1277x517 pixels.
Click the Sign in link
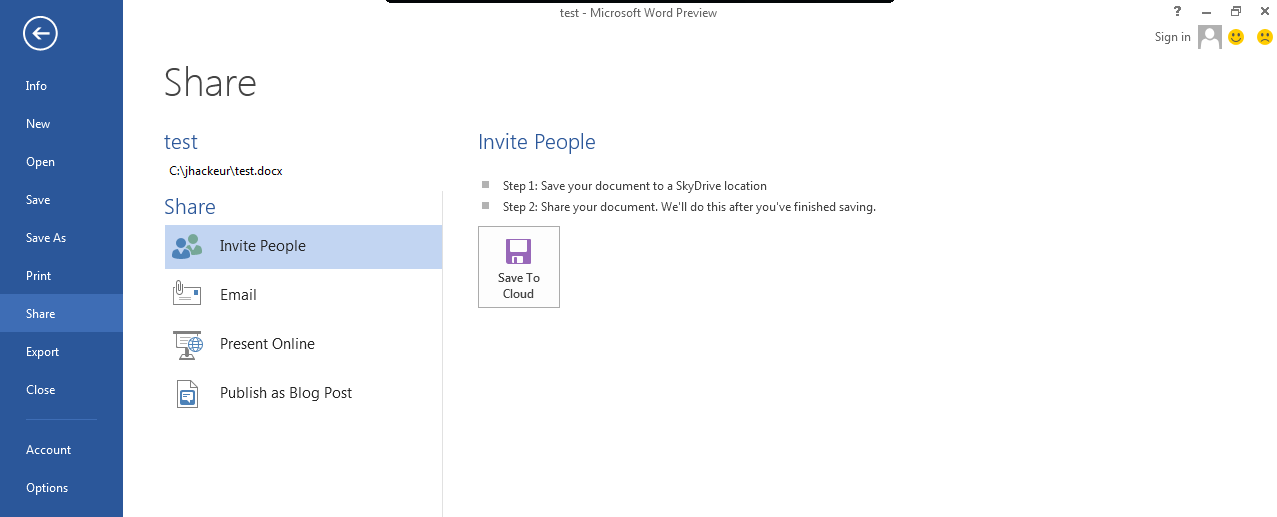pyautogui.click(x=1172, y=37)
